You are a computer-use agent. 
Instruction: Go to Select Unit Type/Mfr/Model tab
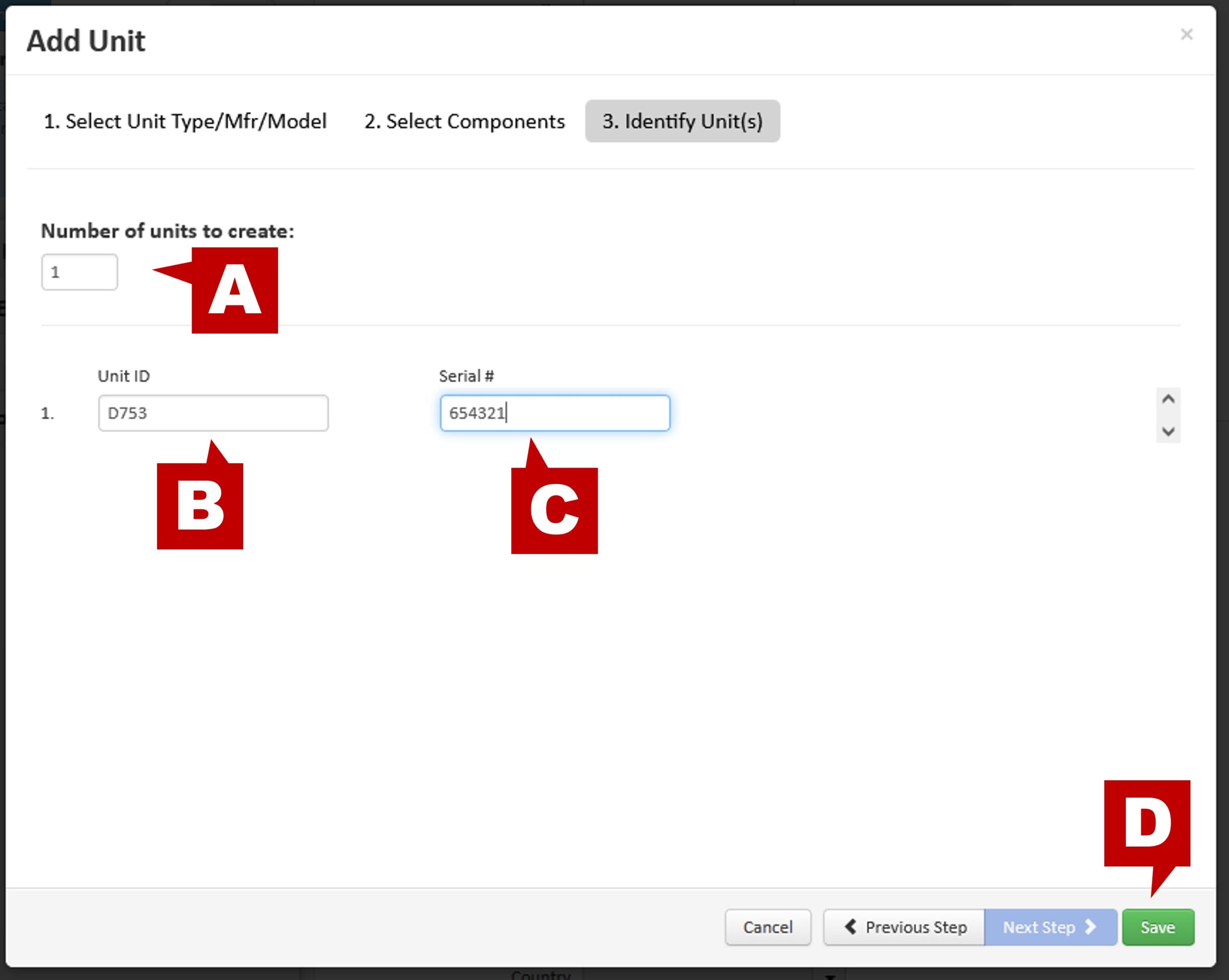185,121
